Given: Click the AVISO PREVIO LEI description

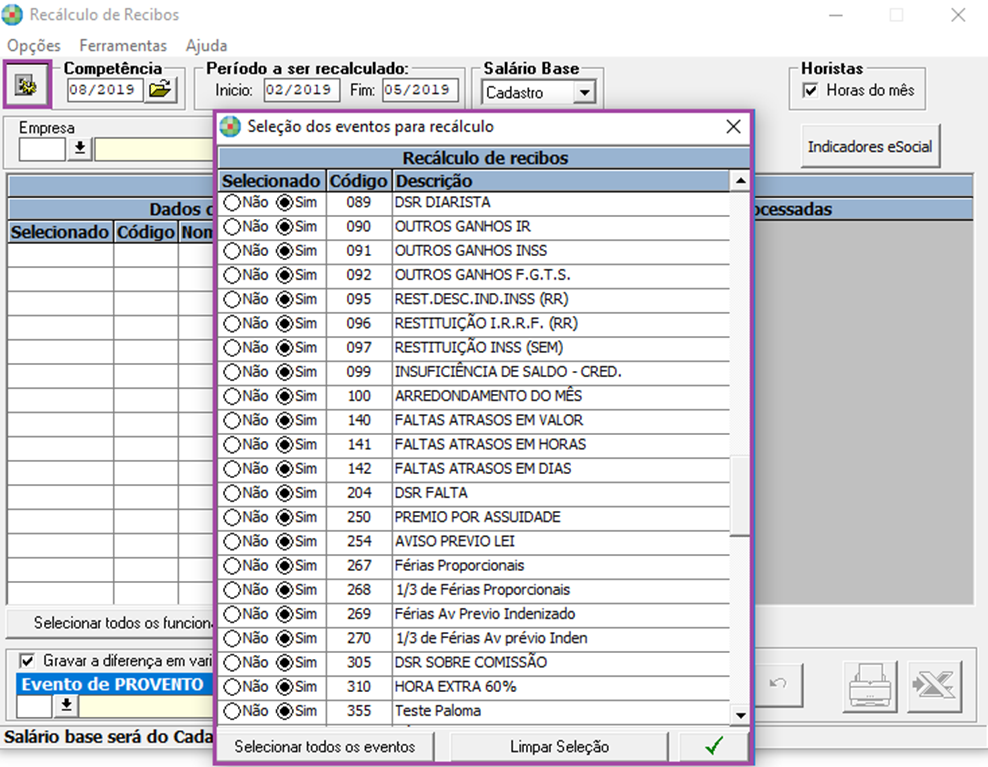Looking at the screenshot, I should point(454,541).
